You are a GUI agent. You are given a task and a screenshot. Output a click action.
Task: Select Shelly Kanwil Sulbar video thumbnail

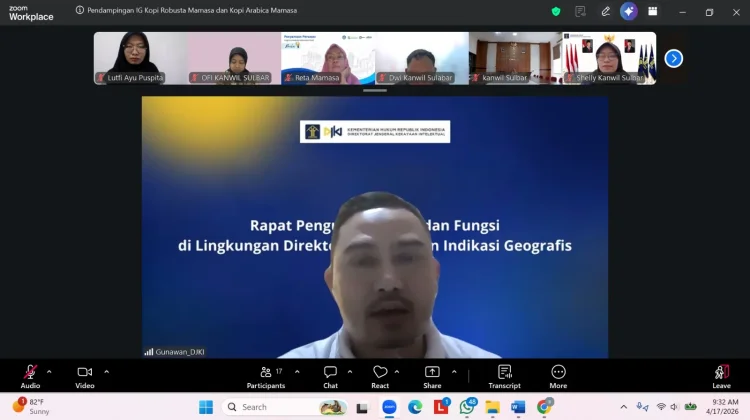coord(609,58)
